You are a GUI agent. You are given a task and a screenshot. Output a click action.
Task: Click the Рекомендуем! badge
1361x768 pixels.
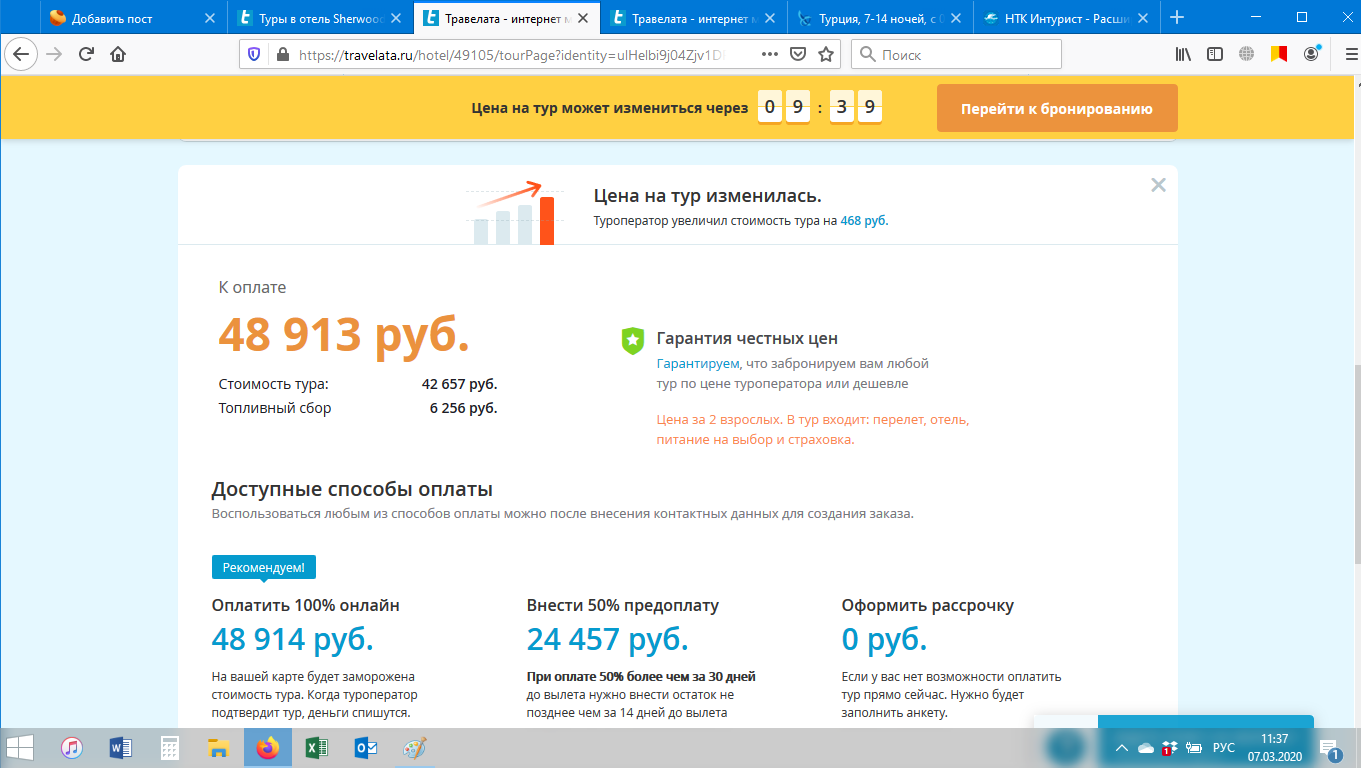click(264, 567)
